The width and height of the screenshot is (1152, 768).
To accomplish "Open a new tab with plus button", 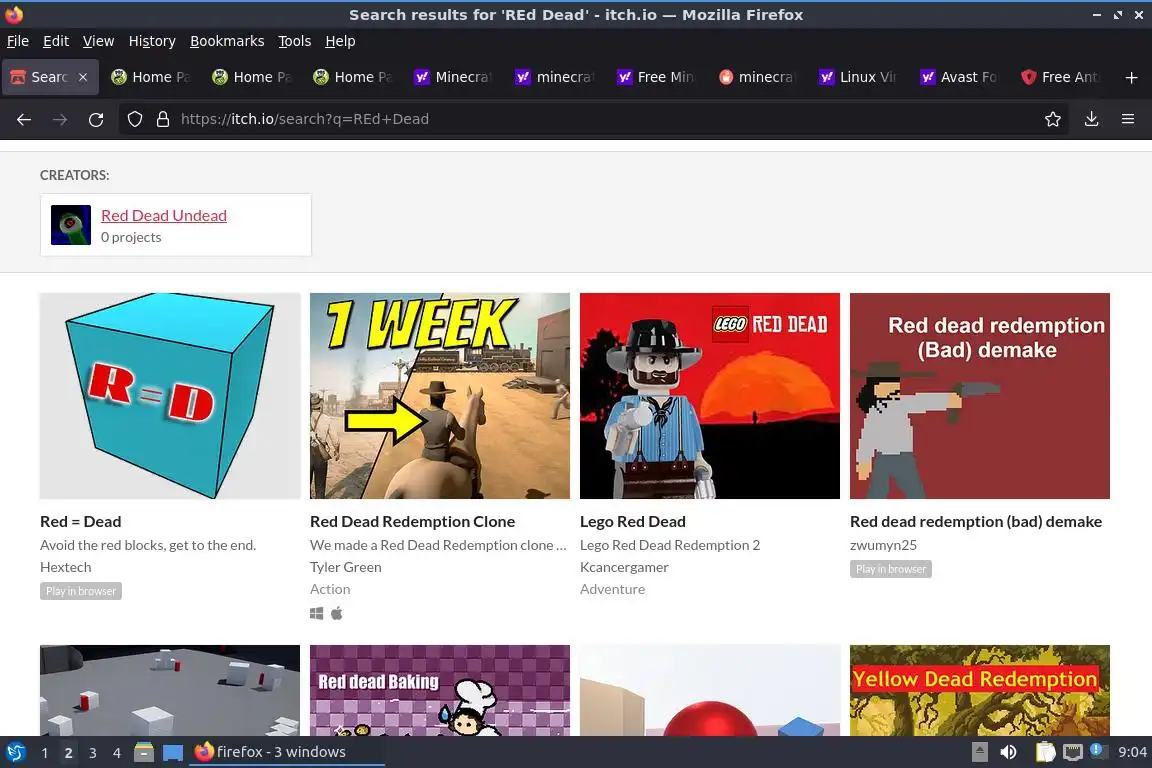I will (x=1131, y=77).
